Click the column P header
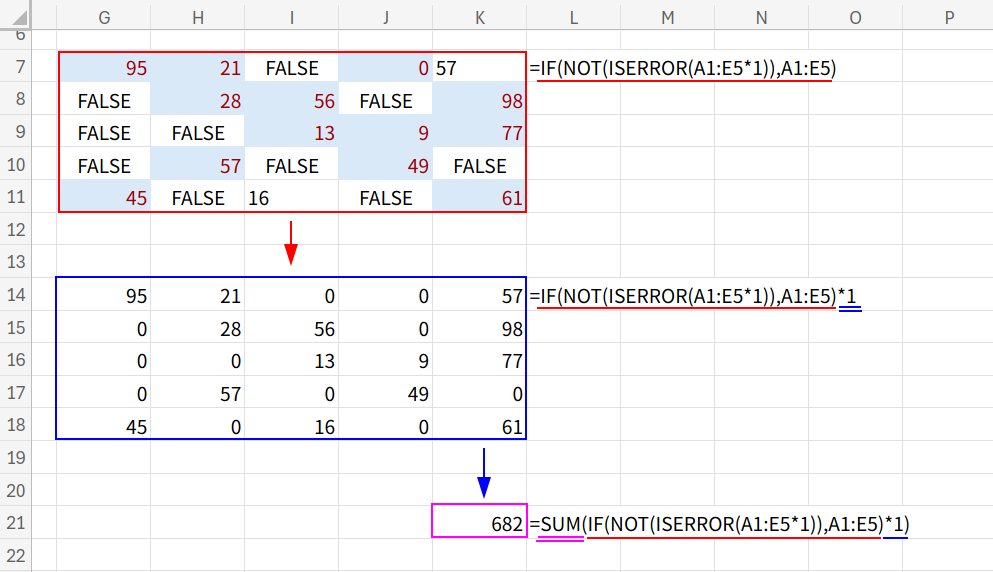Screen dimensions: 993x572 tap(948, 16)
